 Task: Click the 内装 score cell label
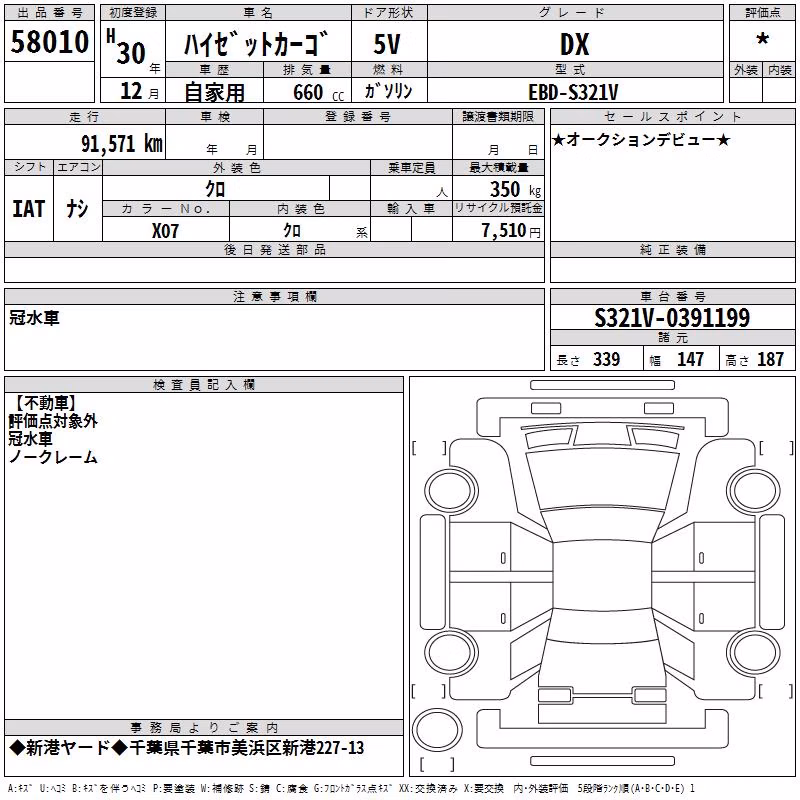780,70
